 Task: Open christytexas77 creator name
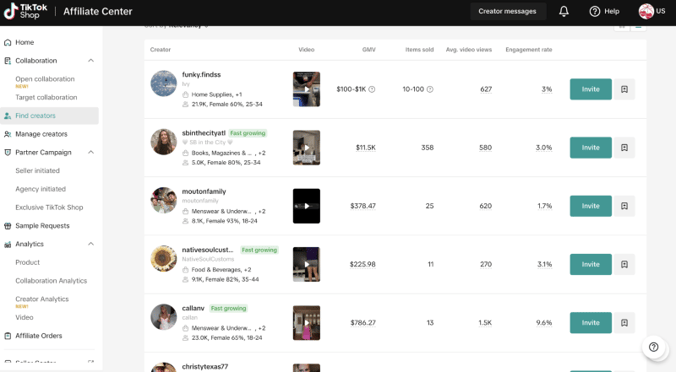click(205, 367)
